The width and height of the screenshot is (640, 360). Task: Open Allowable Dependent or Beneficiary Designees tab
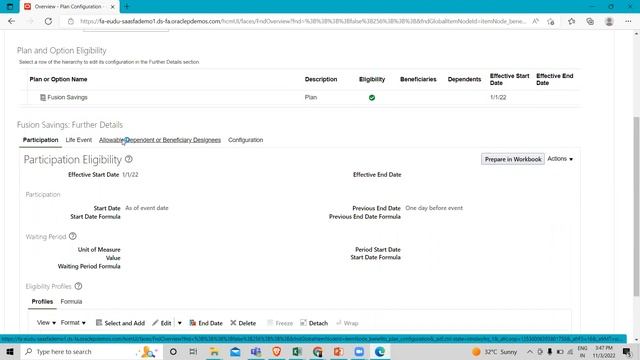click(x=160, y=140)
